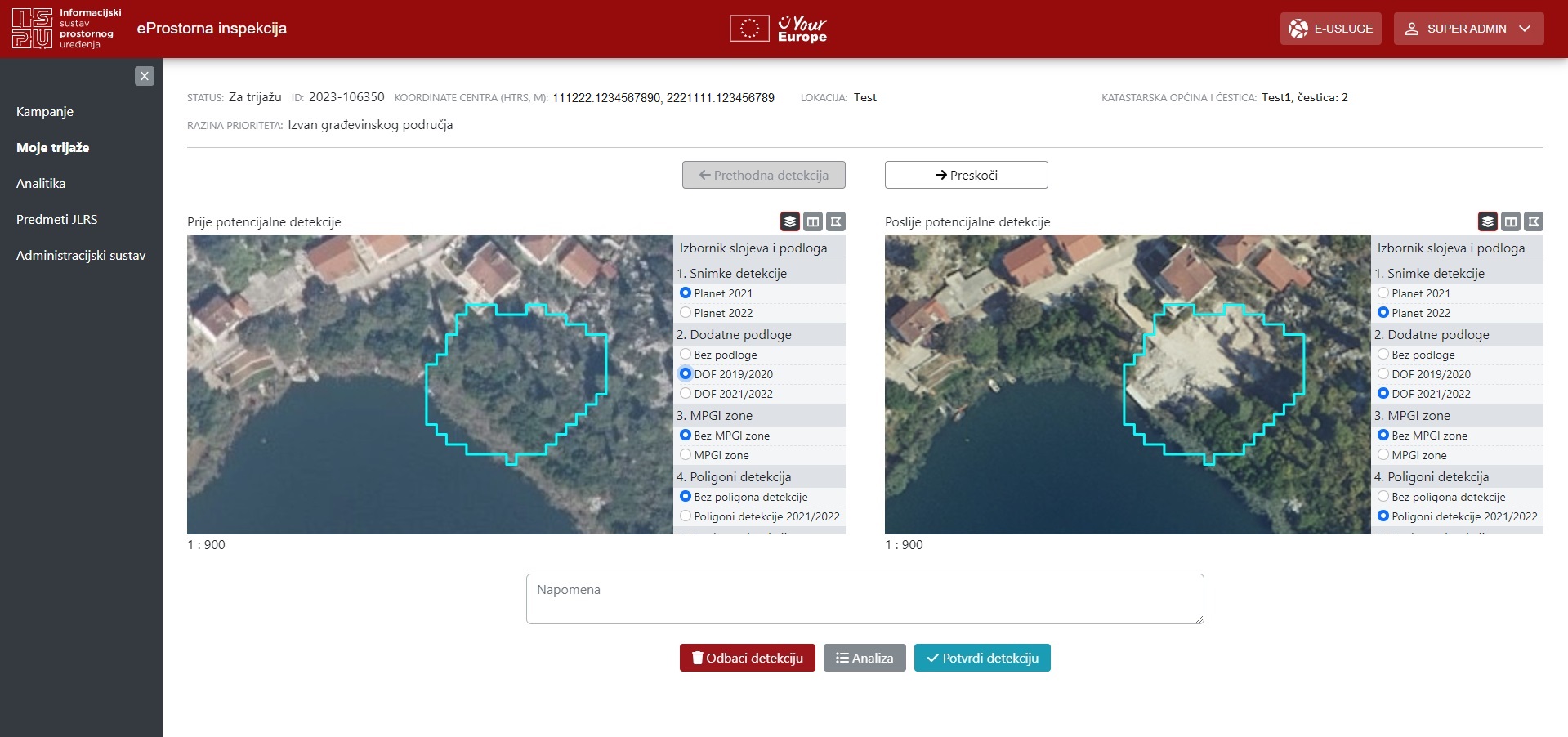Enable MPGI zone in the after-detection layer panel
The width and height of the screenshot is (1568, 737).
click(x=1383, y=455)
